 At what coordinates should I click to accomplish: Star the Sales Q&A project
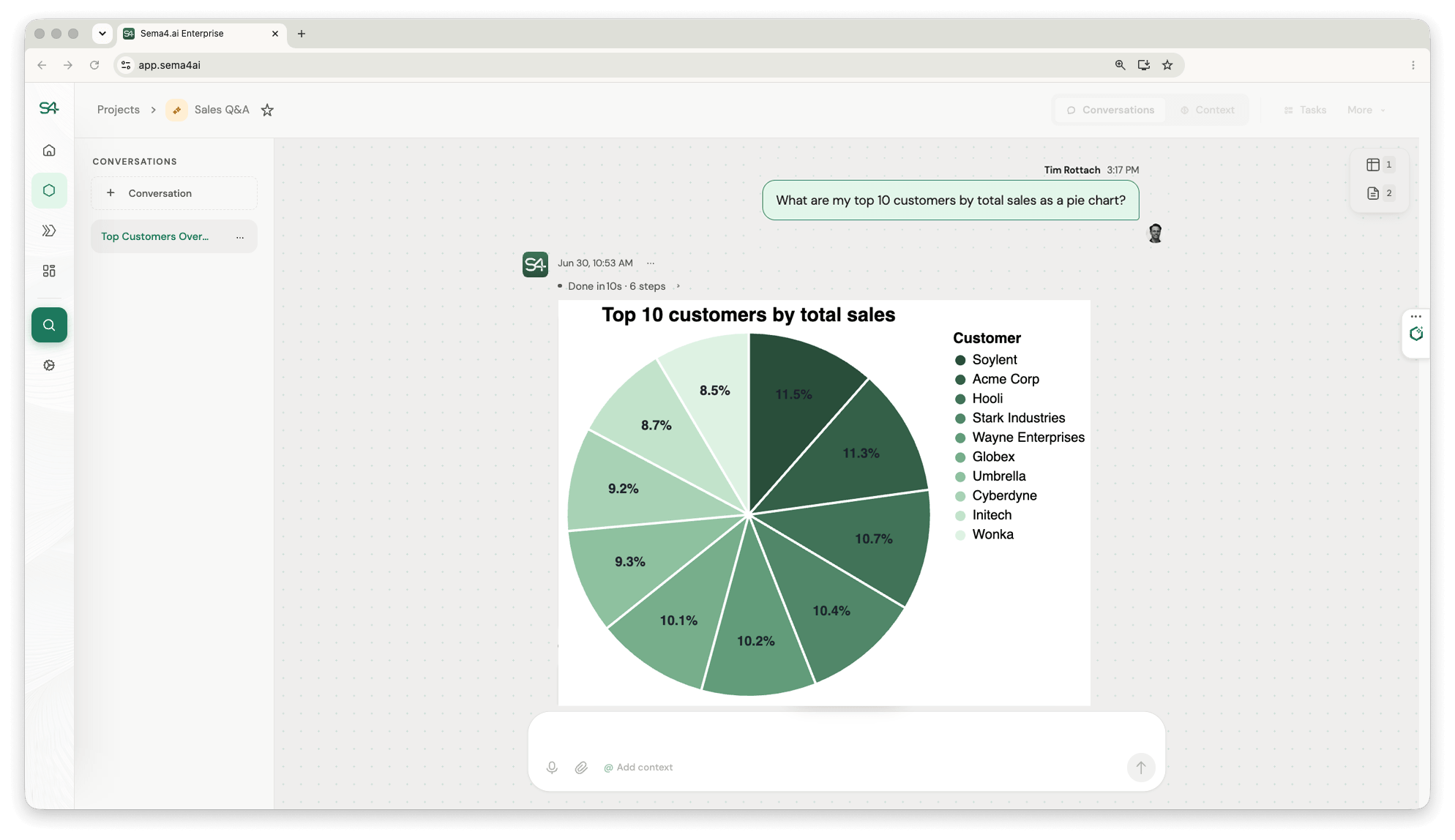click(x=267, y=110)
